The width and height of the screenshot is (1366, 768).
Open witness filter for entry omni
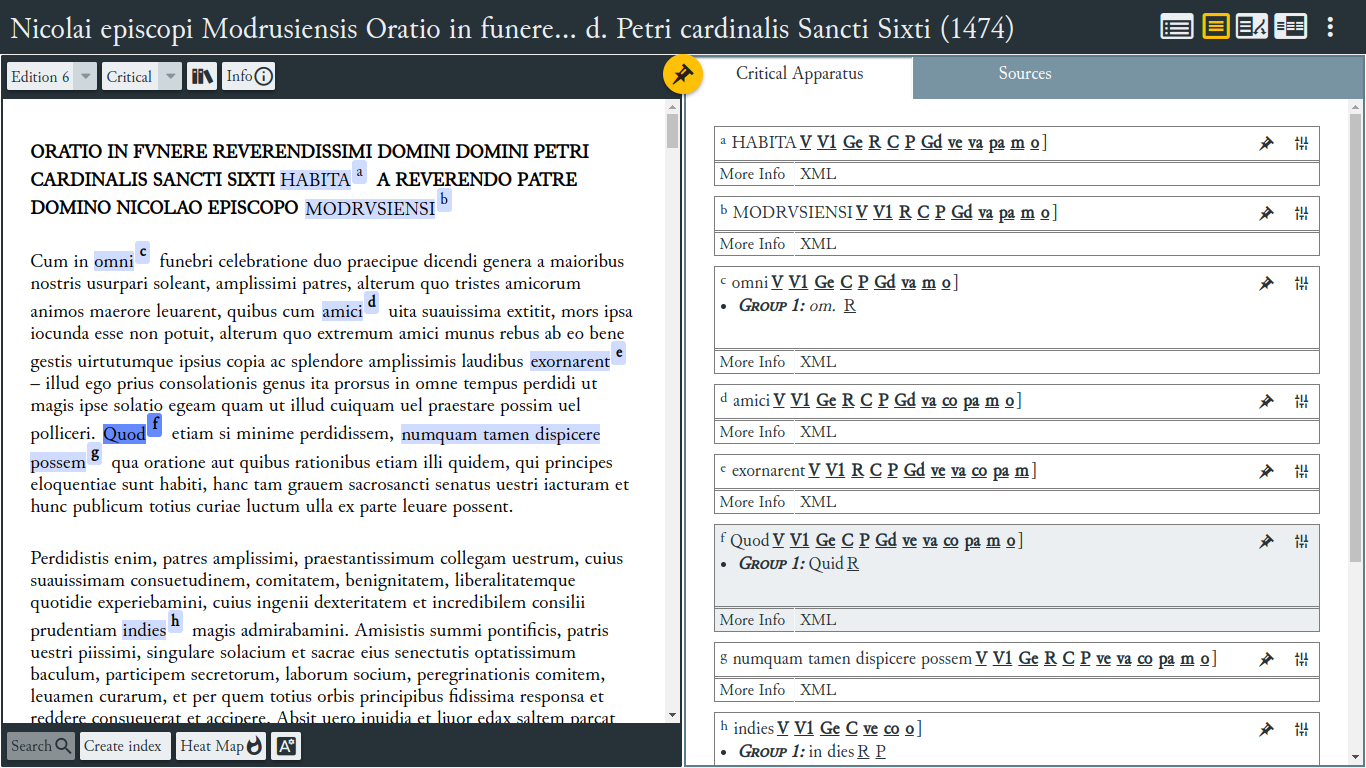1301,283
